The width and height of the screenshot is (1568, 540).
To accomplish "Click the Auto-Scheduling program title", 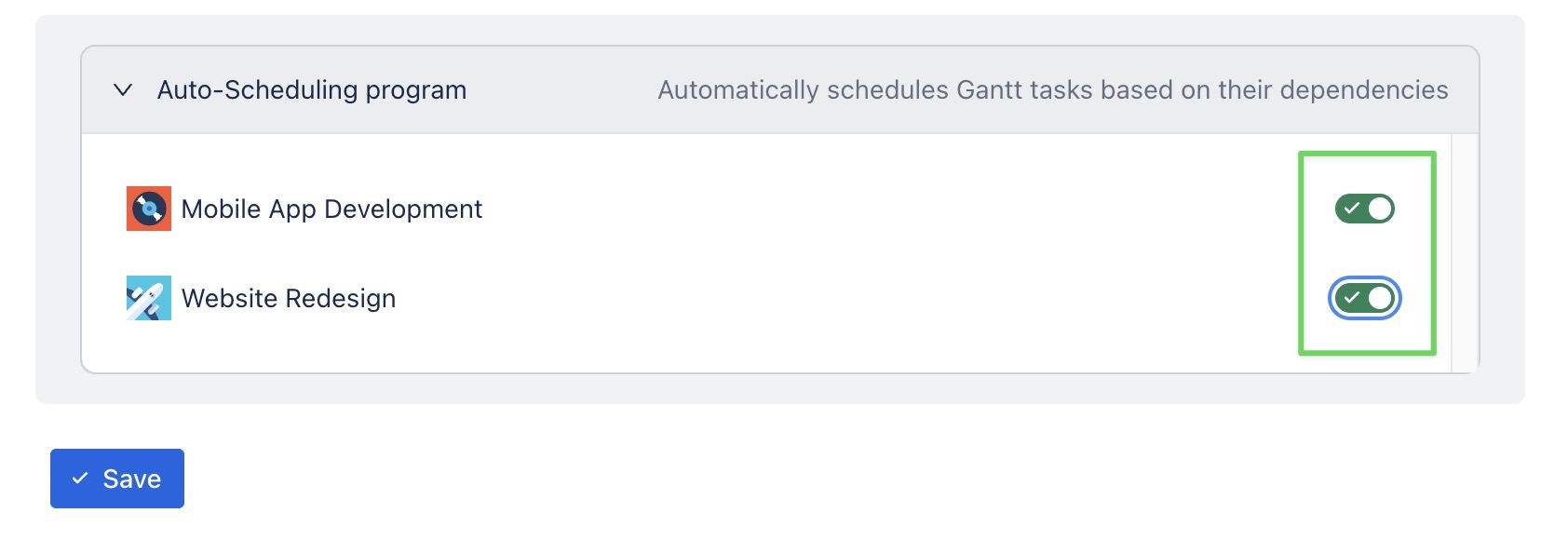I will (x=312, y=90).
